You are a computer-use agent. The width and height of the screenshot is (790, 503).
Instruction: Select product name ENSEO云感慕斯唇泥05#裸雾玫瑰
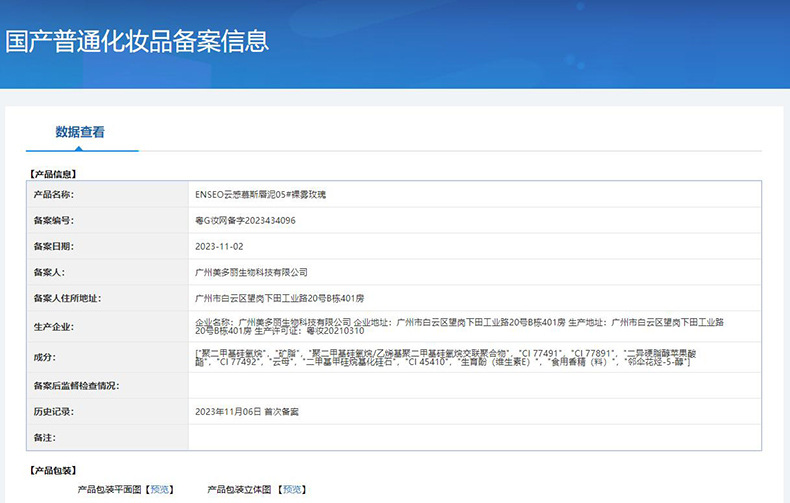(x=260, y=195)
